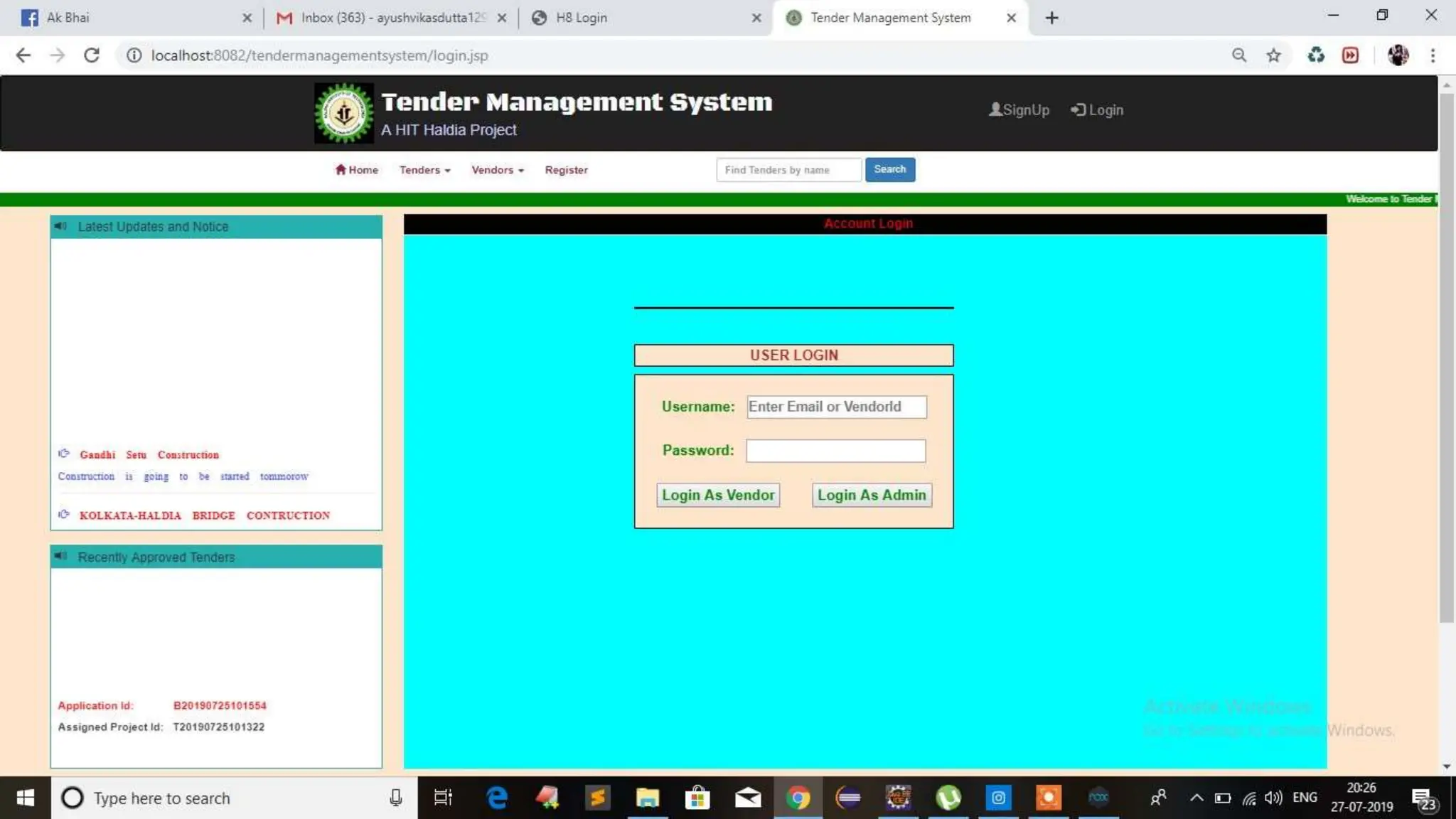
Task: Open the Register menu item
Action: pyautogui.click(x=566, y=170)
